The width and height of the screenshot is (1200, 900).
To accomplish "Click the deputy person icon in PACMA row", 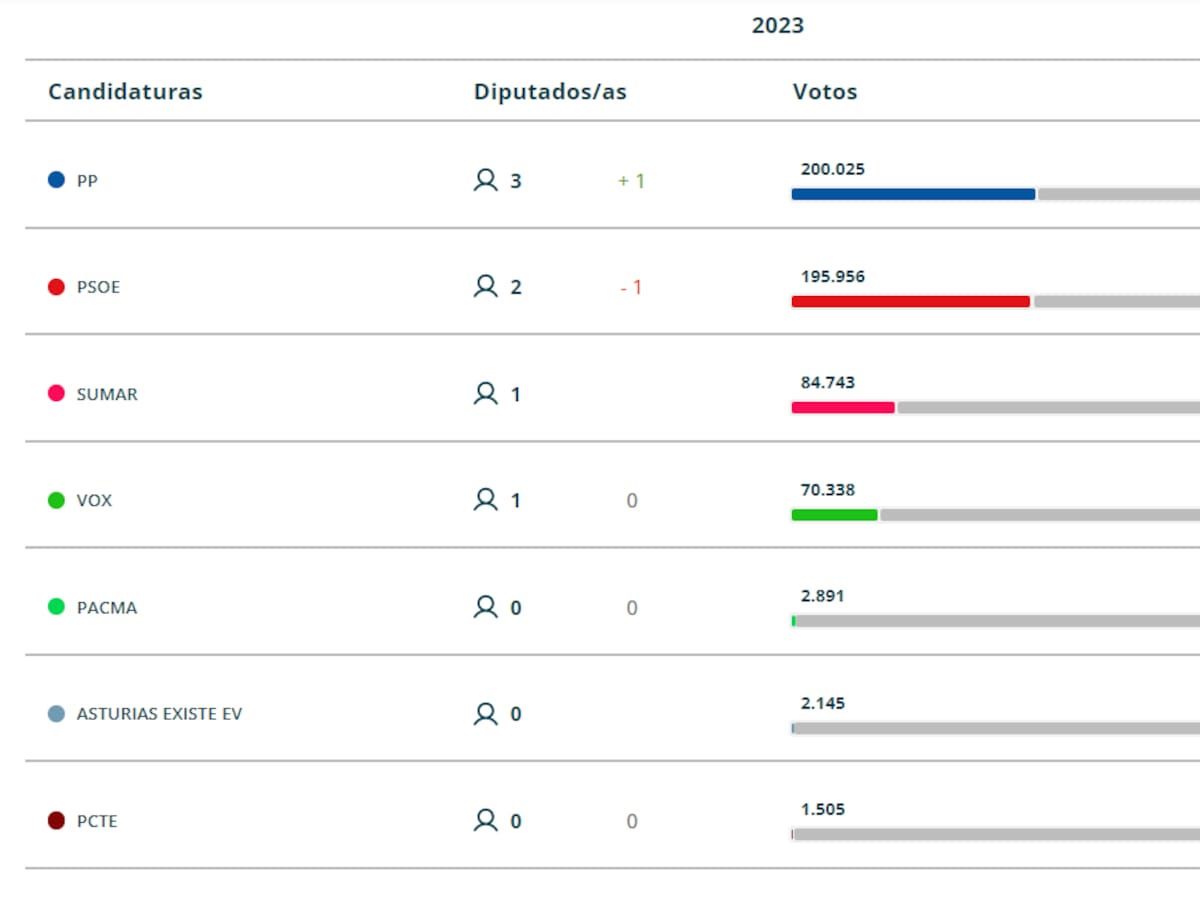I will [x=485, y=607].
